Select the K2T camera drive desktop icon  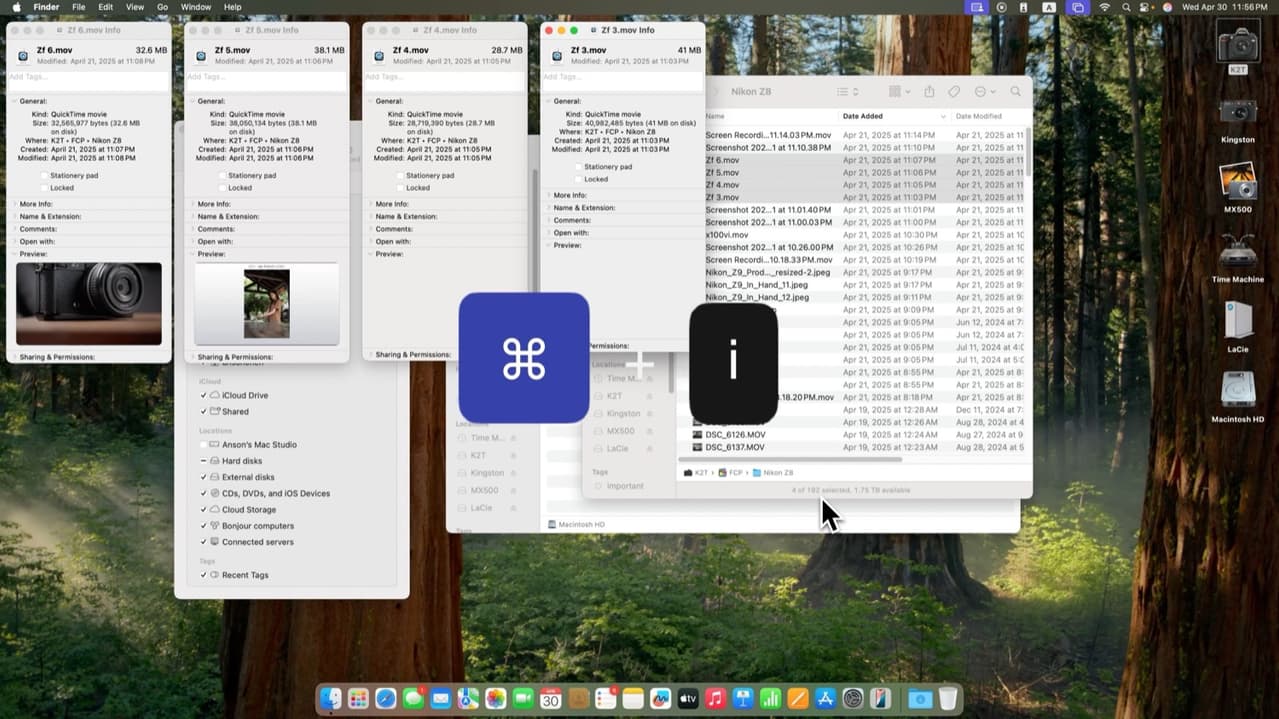tap(1238, 46)
